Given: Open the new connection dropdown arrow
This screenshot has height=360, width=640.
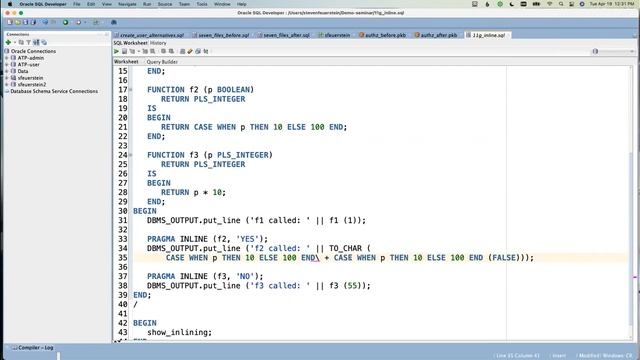Looking at the screenshot, I should tap(15, 42).
